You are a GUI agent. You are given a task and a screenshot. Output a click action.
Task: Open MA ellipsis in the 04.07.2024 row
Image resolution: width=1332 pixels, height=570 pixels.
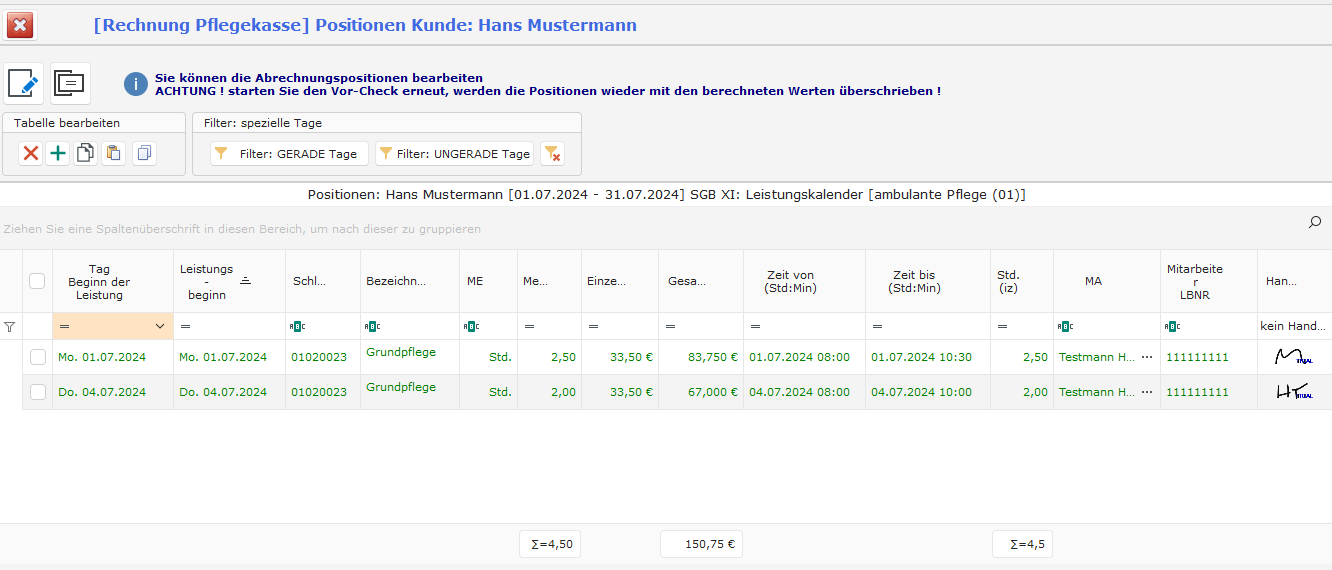coord(1146,392)
